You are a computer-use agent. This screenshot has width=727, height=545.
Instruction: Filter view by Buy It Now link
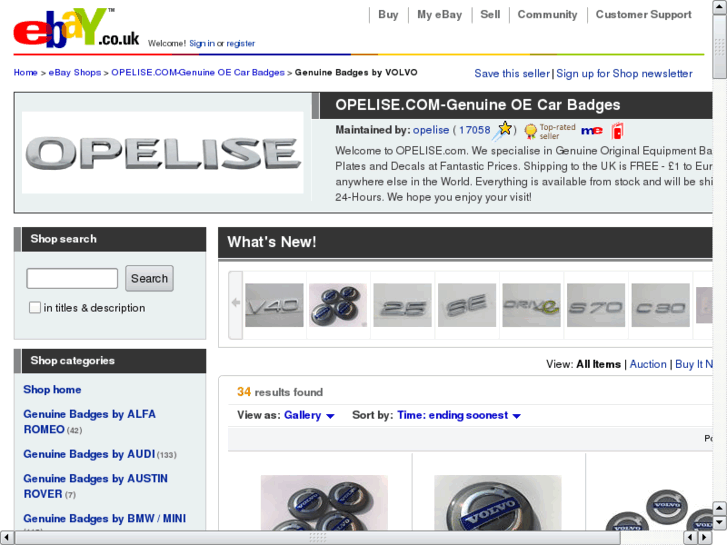point(694,364)
